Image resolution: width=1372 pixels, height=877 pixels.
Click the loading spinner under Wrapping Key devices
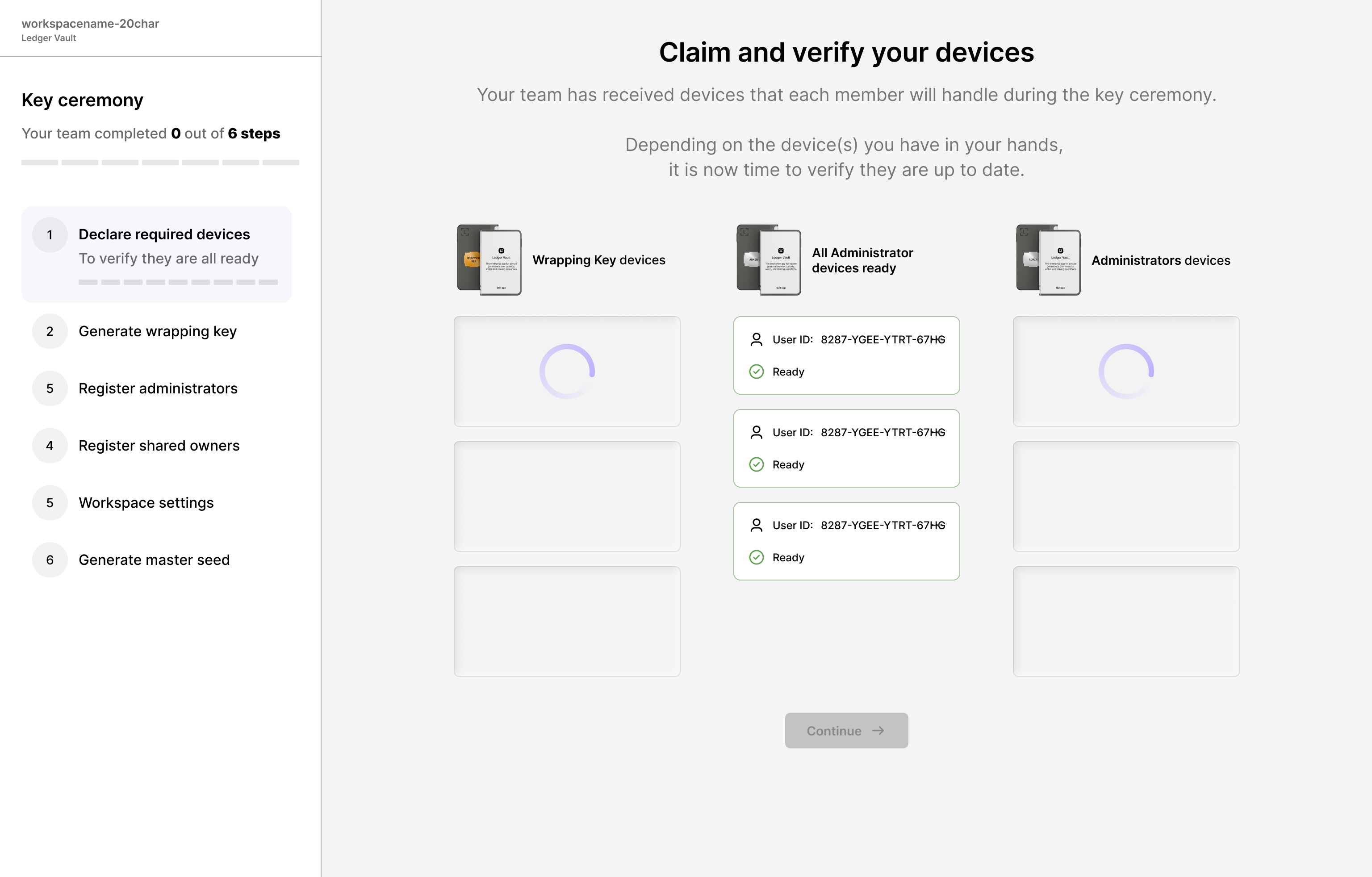coord(567,371)
